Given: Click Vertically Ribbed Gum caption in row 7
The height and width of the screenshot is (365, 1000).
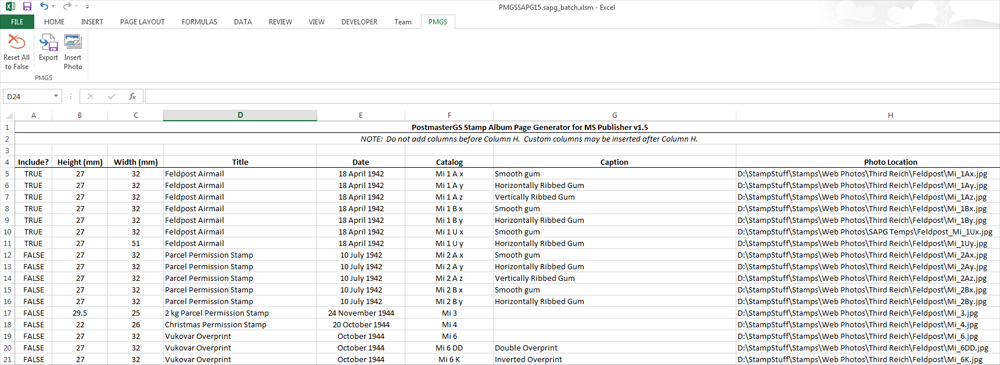Looking at the screenshot, I should [x=615, y=197].
